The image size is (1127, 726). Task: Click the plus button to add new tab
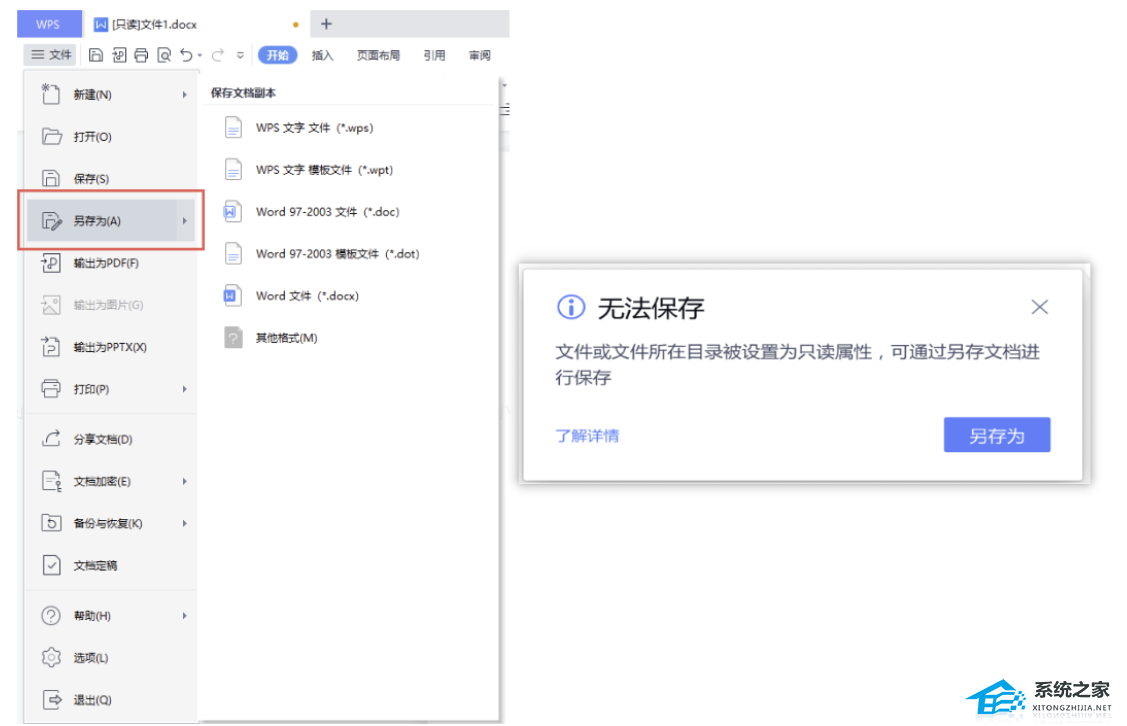click(326, 24)
